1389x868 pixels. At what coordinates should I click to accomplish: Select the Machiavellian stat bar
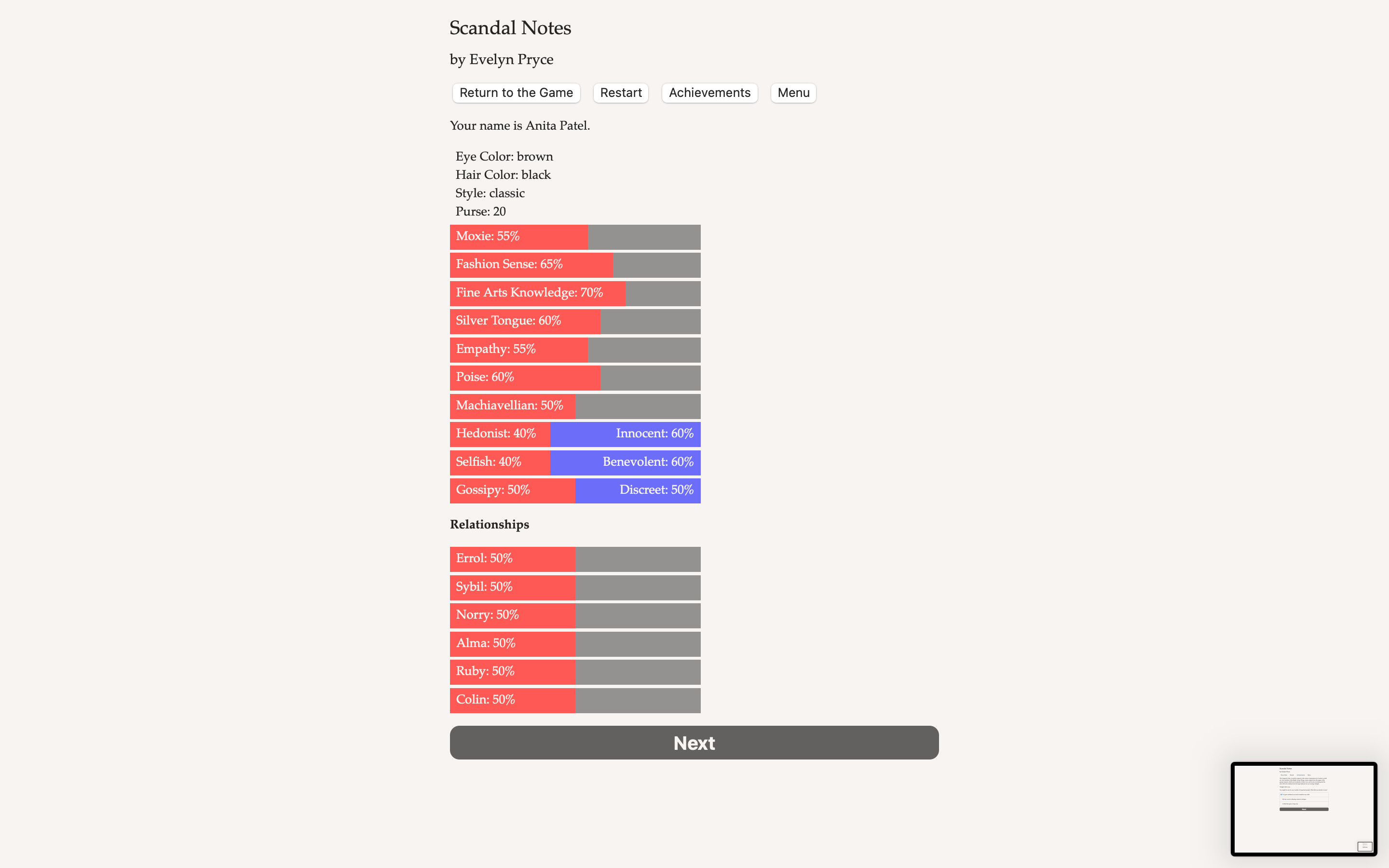coord(574,405)
